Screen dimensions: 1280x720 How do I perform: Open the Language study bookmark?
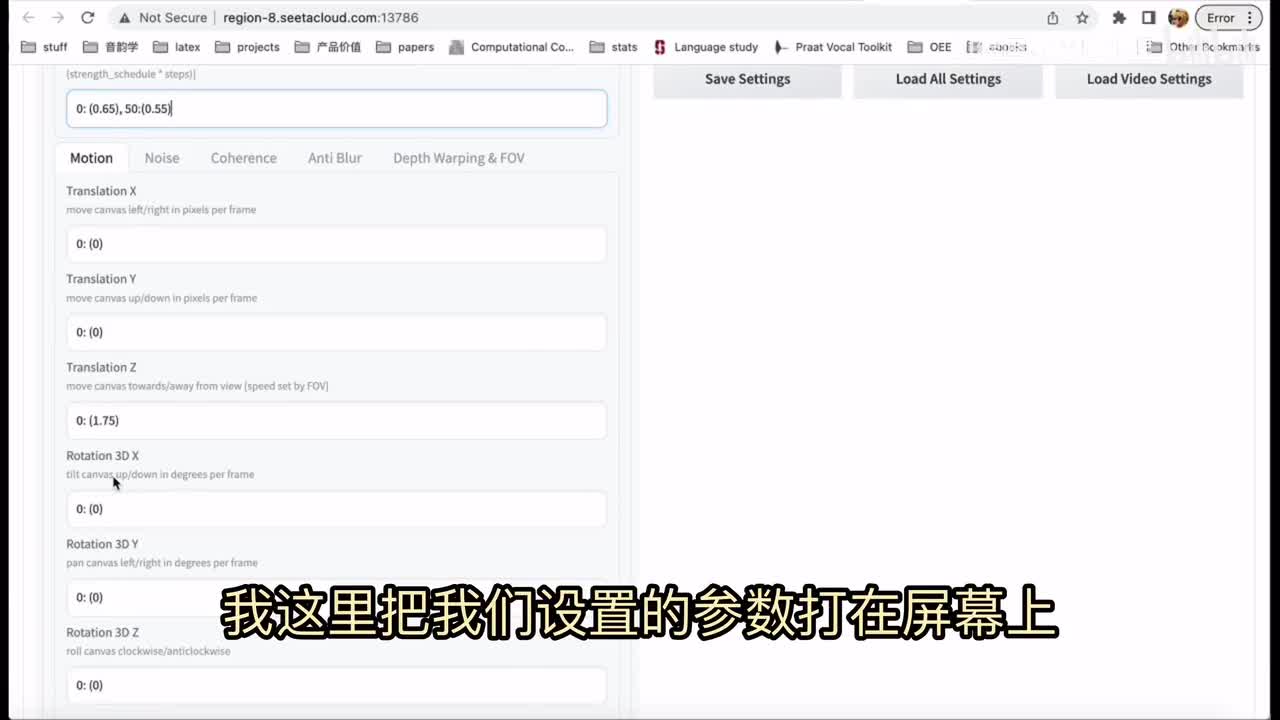706,47
